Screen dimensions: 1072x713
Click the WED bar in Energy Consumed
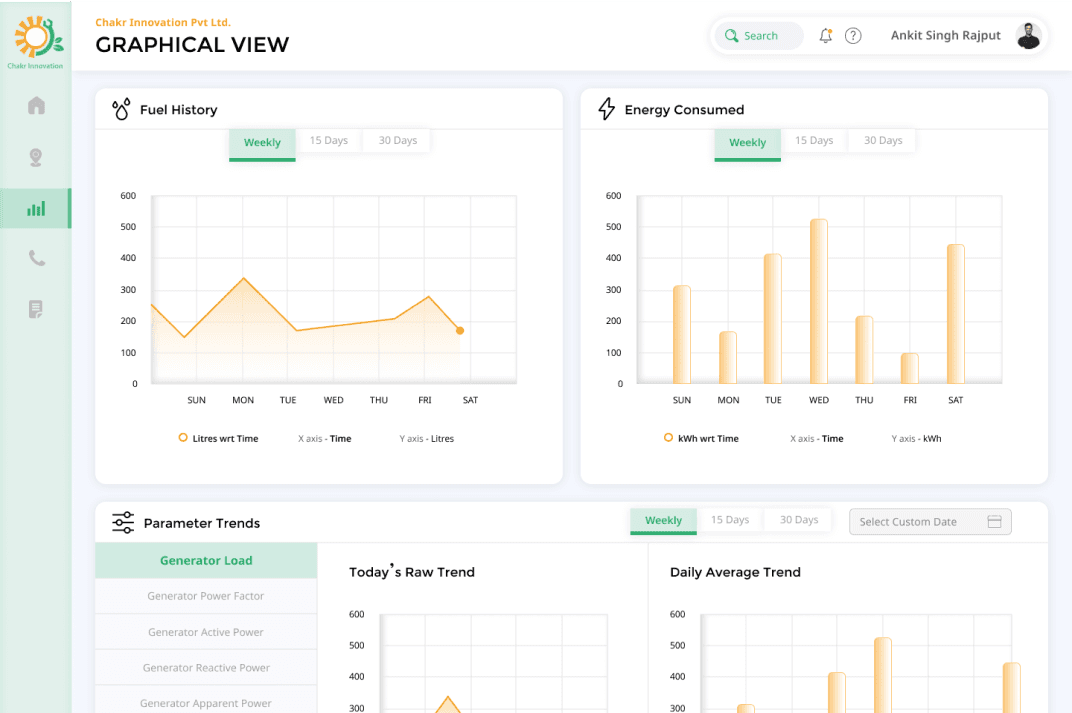(x=818, y=301)
